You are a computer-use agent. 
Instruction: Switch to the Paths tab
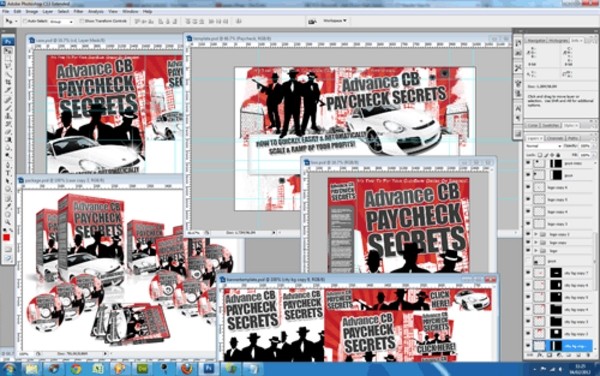pos(572,138)
